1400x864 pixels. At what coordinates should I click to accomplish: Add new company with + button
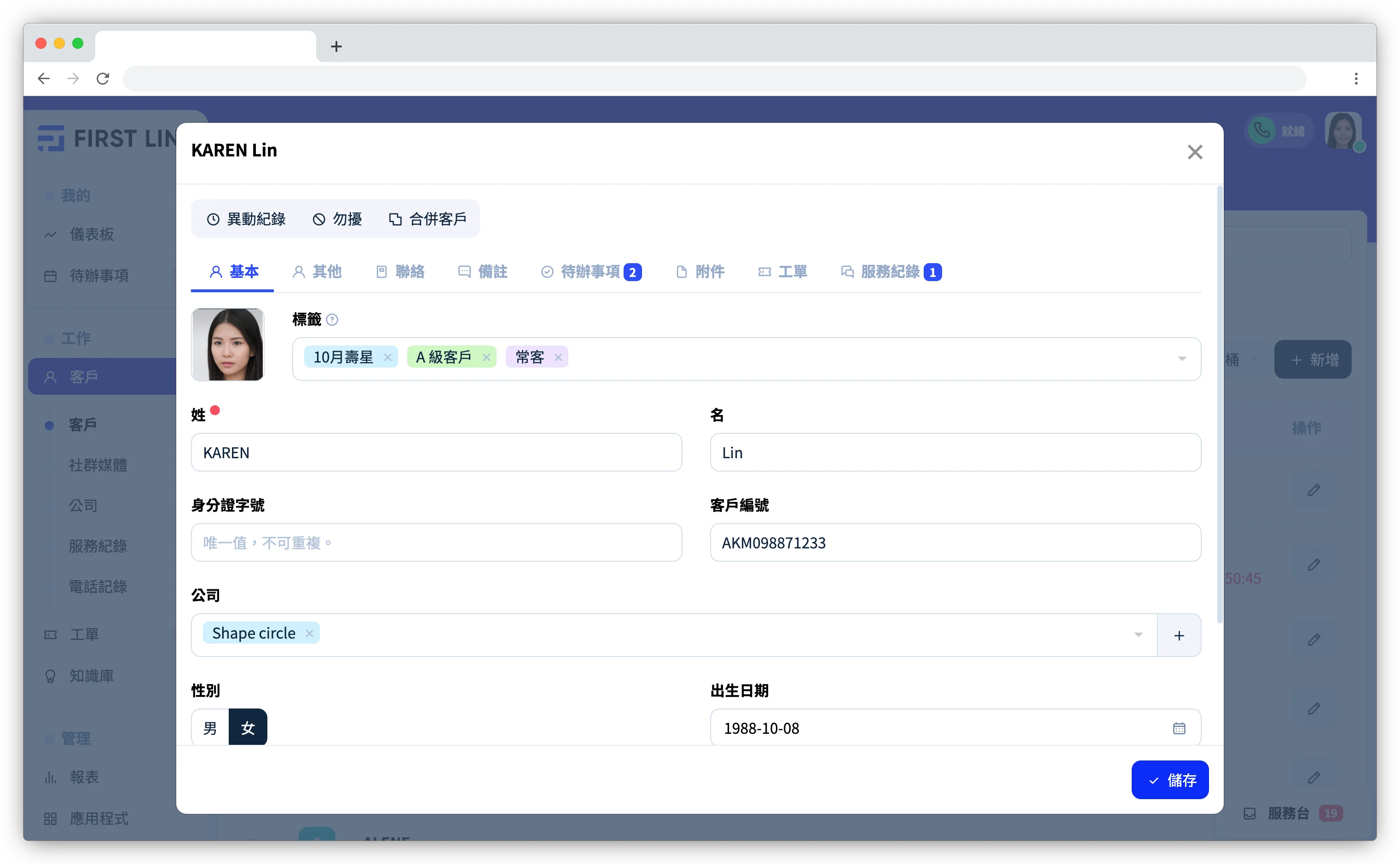[x=1178, y=634]
